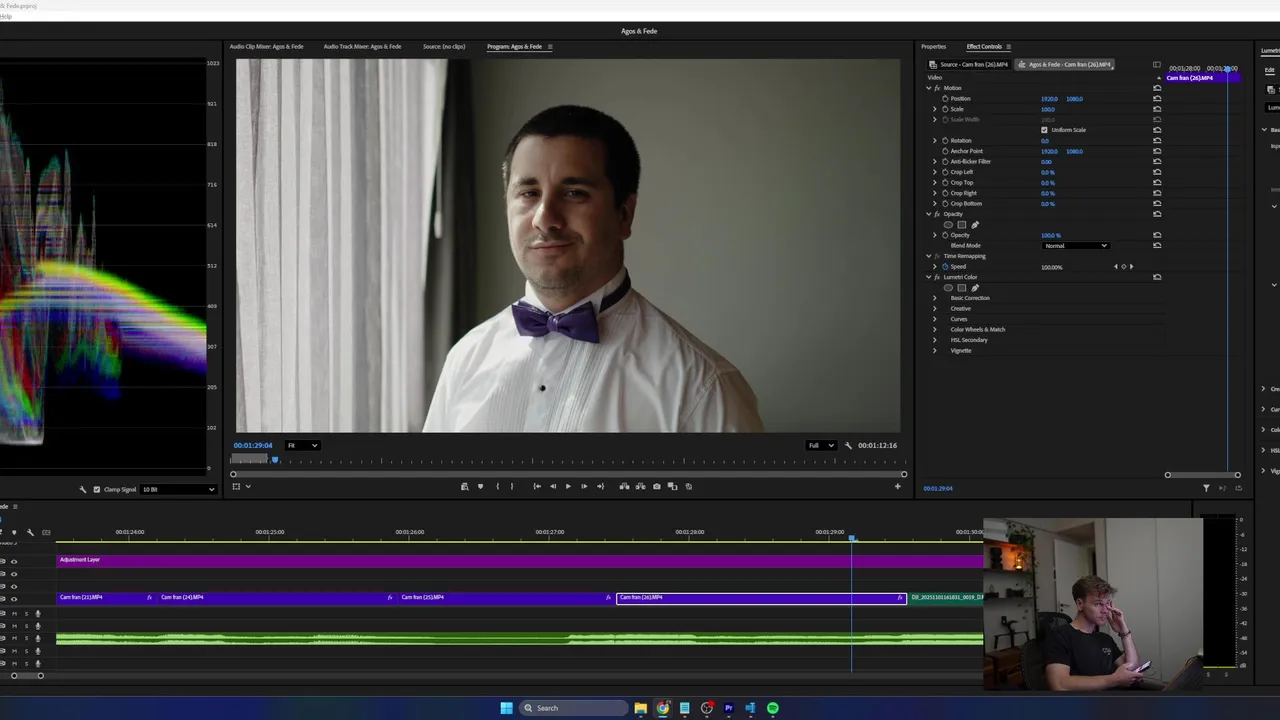1280x720 pixels.
Task: Click the Button Editor plus icon
Action: pyautogui.click(x=897, y=487)
